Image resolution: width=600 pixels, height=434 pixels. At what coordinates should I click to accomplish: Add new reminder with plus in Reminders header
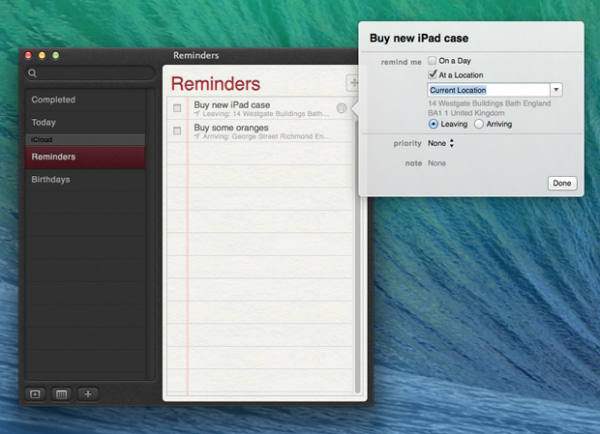tap(353, 83)
